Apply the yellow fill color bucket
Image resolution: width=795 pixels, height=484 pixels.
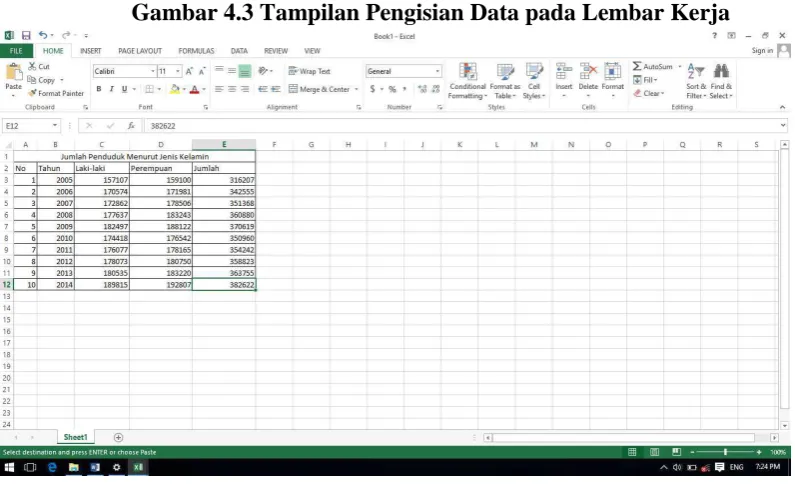tap(175, 89)
